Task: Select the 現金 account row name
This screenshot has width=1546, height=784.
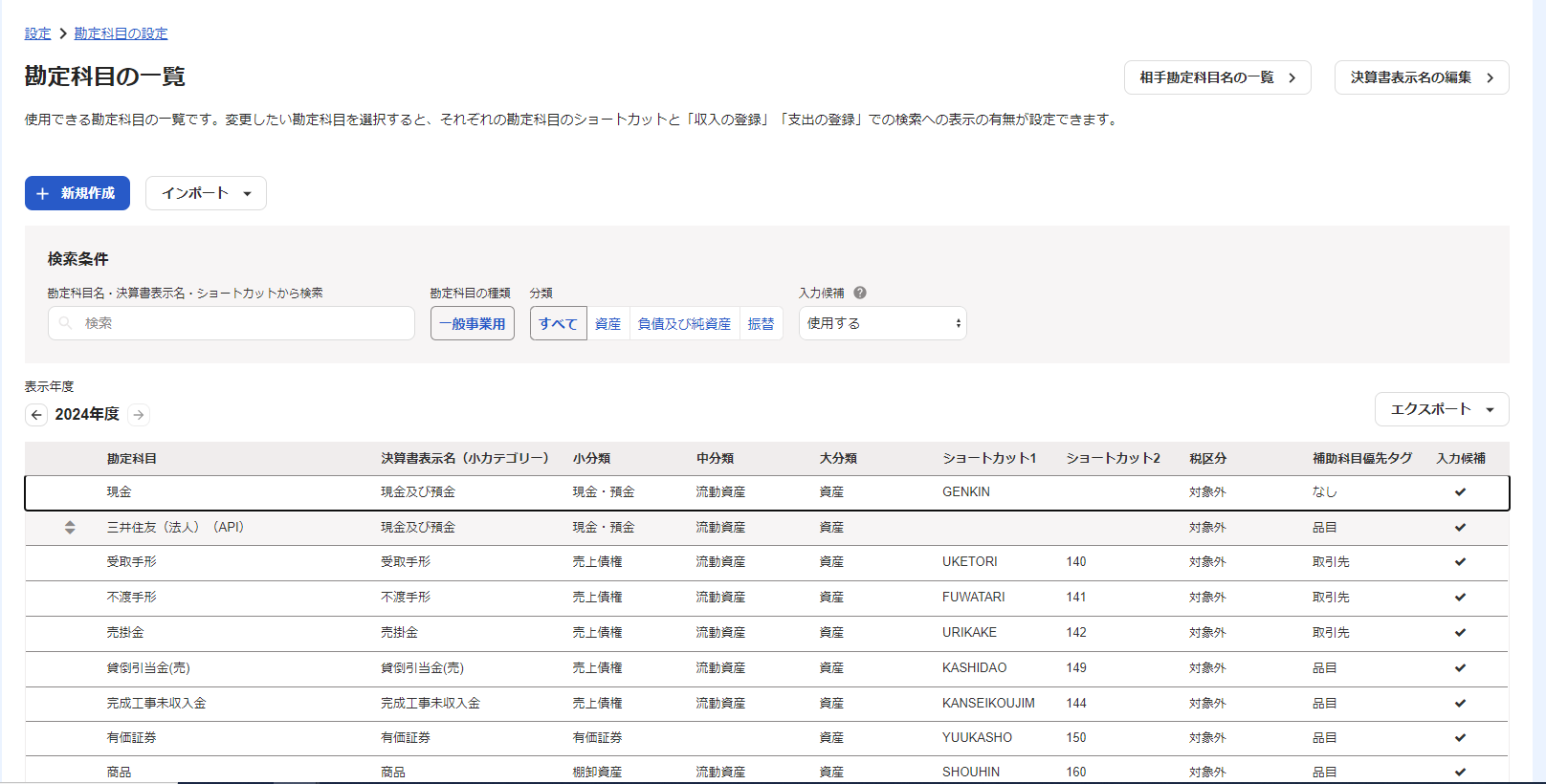Action: click(120, 492)
